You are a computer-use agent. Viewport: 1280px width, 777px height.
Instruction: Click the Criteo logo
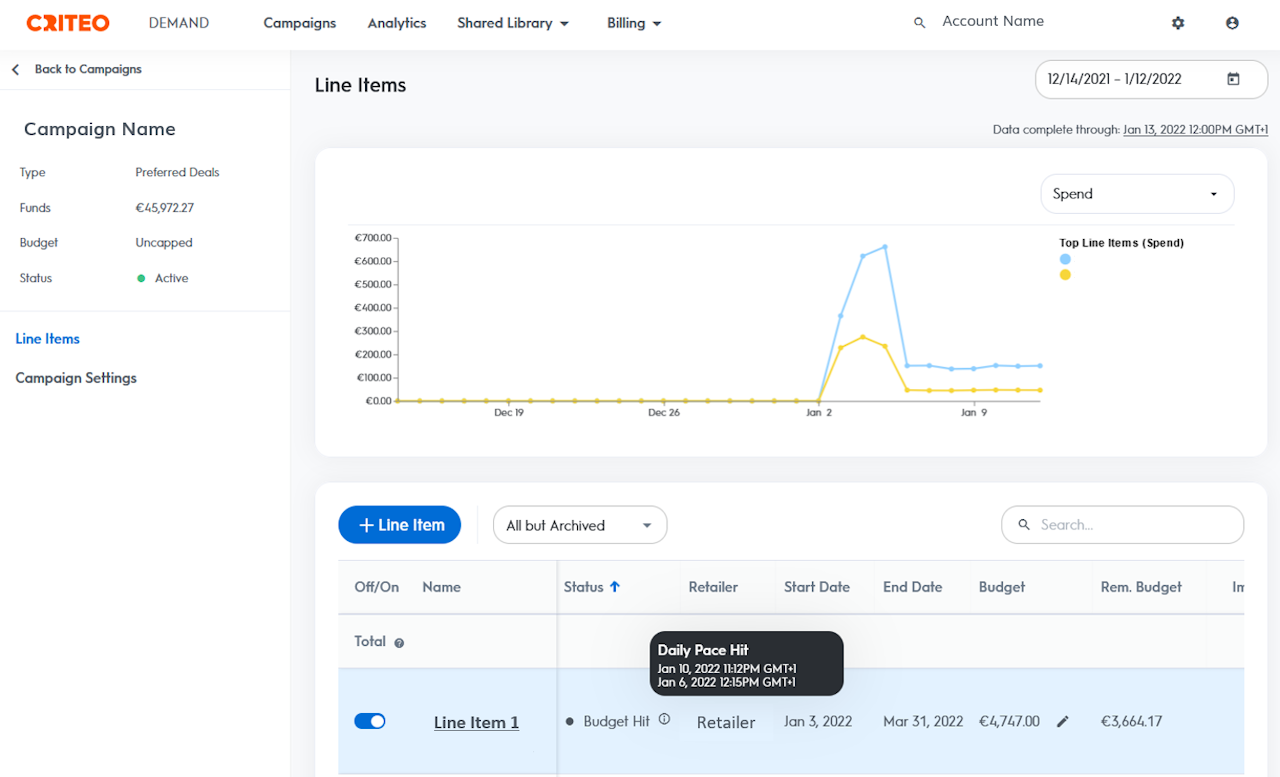[x=68, y=23]
